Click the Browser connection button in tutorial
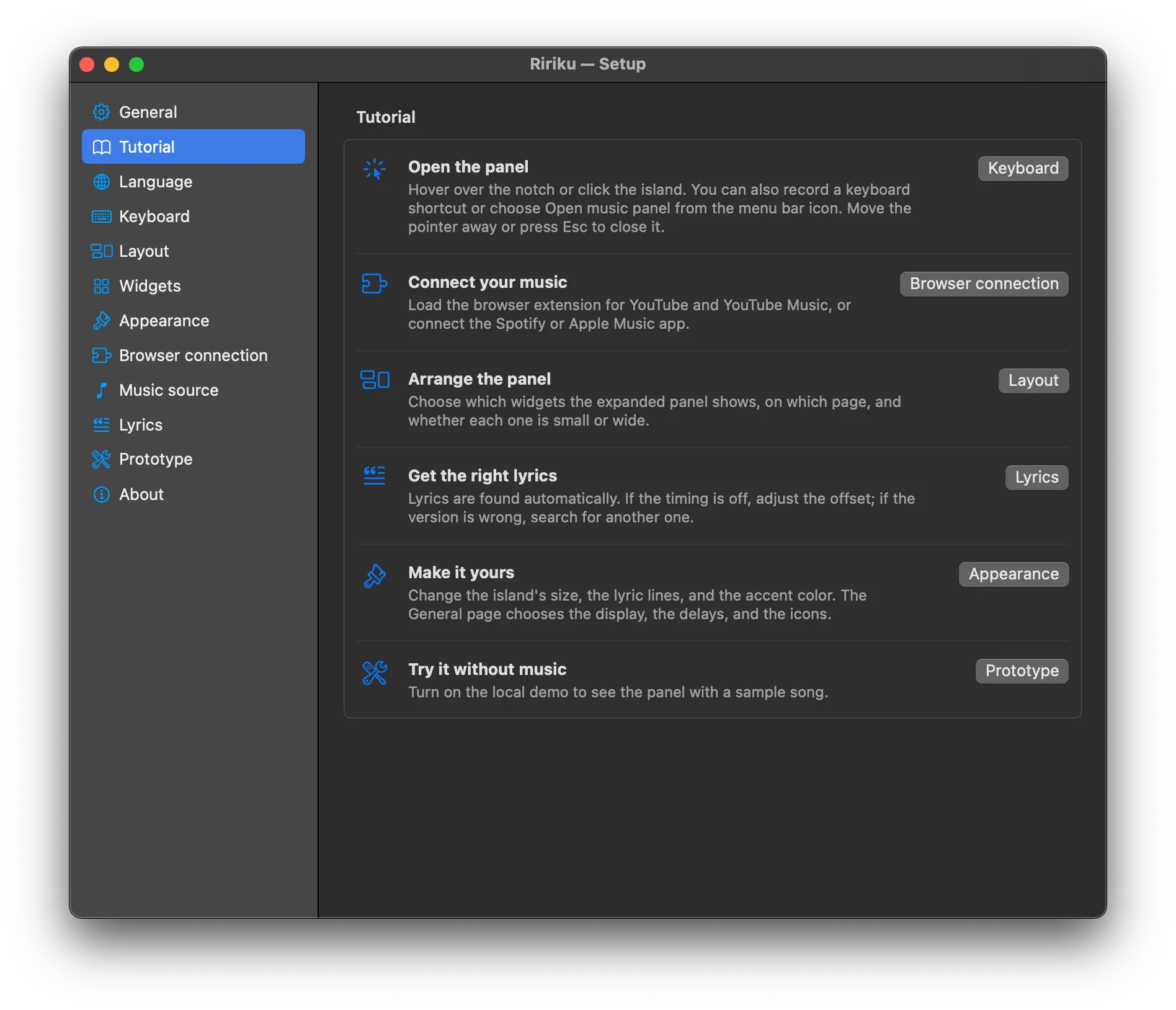The width and height of the screenshot is (1176, 1010). [x=984, y=284]
